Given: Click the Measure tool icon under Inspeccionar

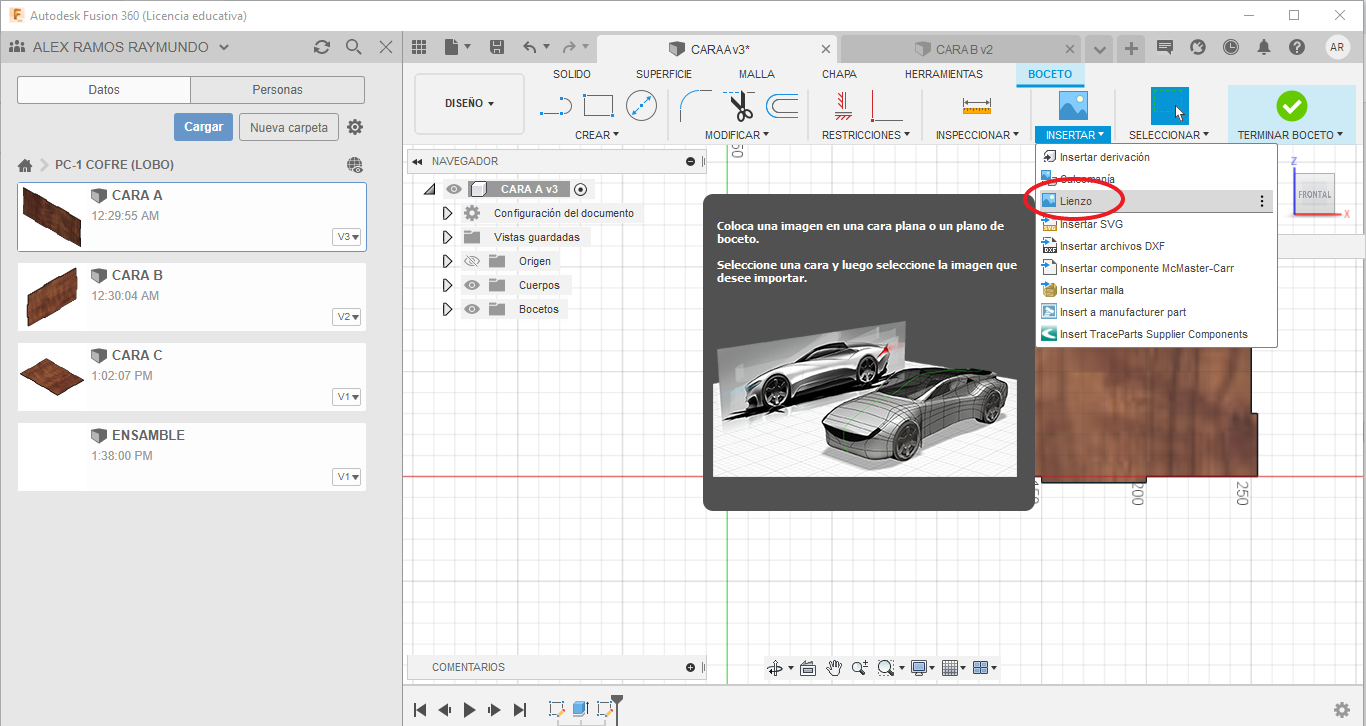Looking at the screenshot, I should [x=976, y=105].
